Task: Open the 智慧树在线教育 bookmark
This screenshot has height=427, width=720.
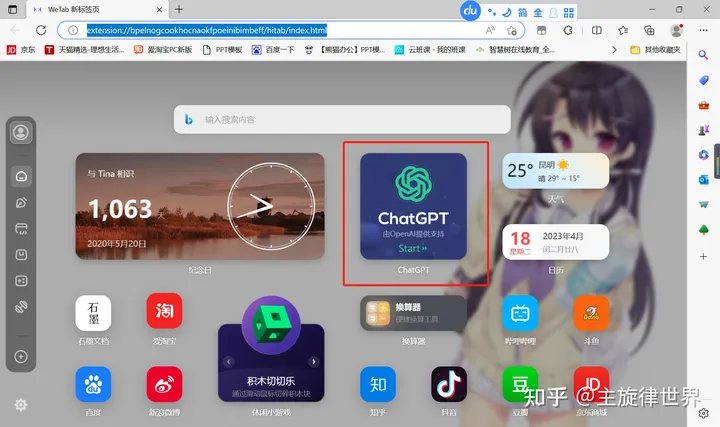Action: pyautogui.click(x=515, y=50)
